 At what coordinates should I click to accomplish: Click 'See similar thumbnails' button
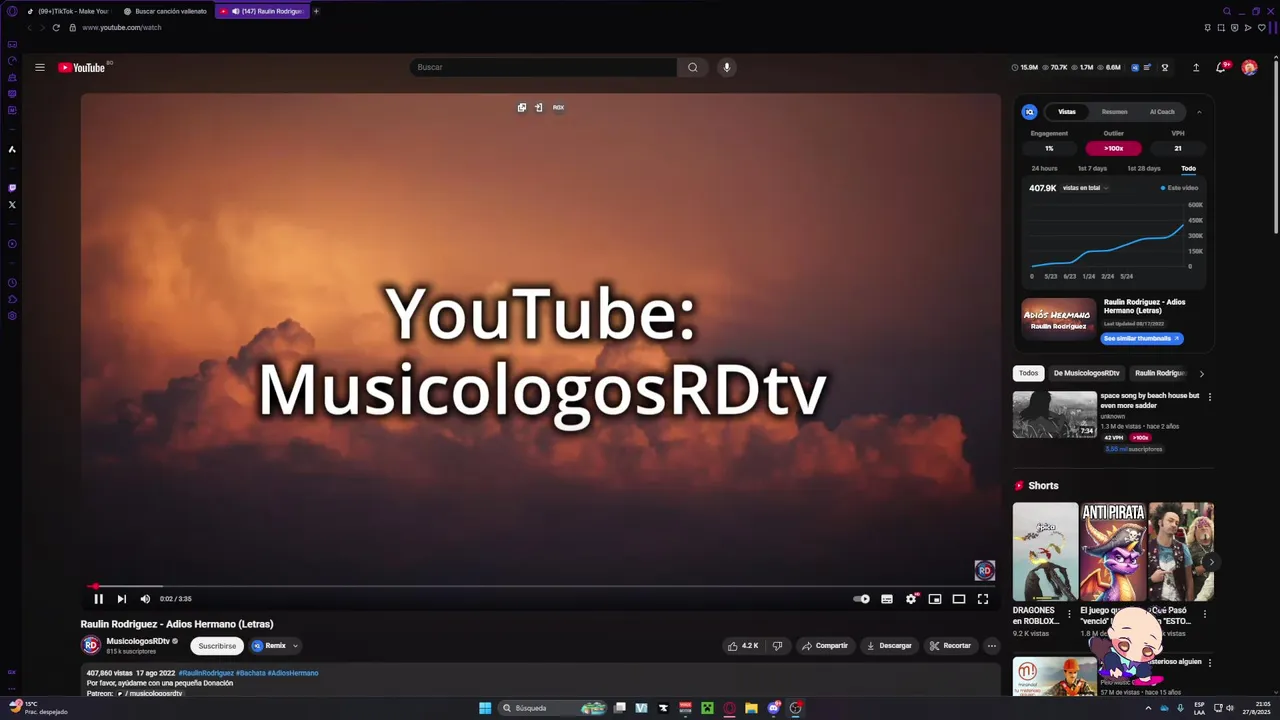click(1142, 339)
